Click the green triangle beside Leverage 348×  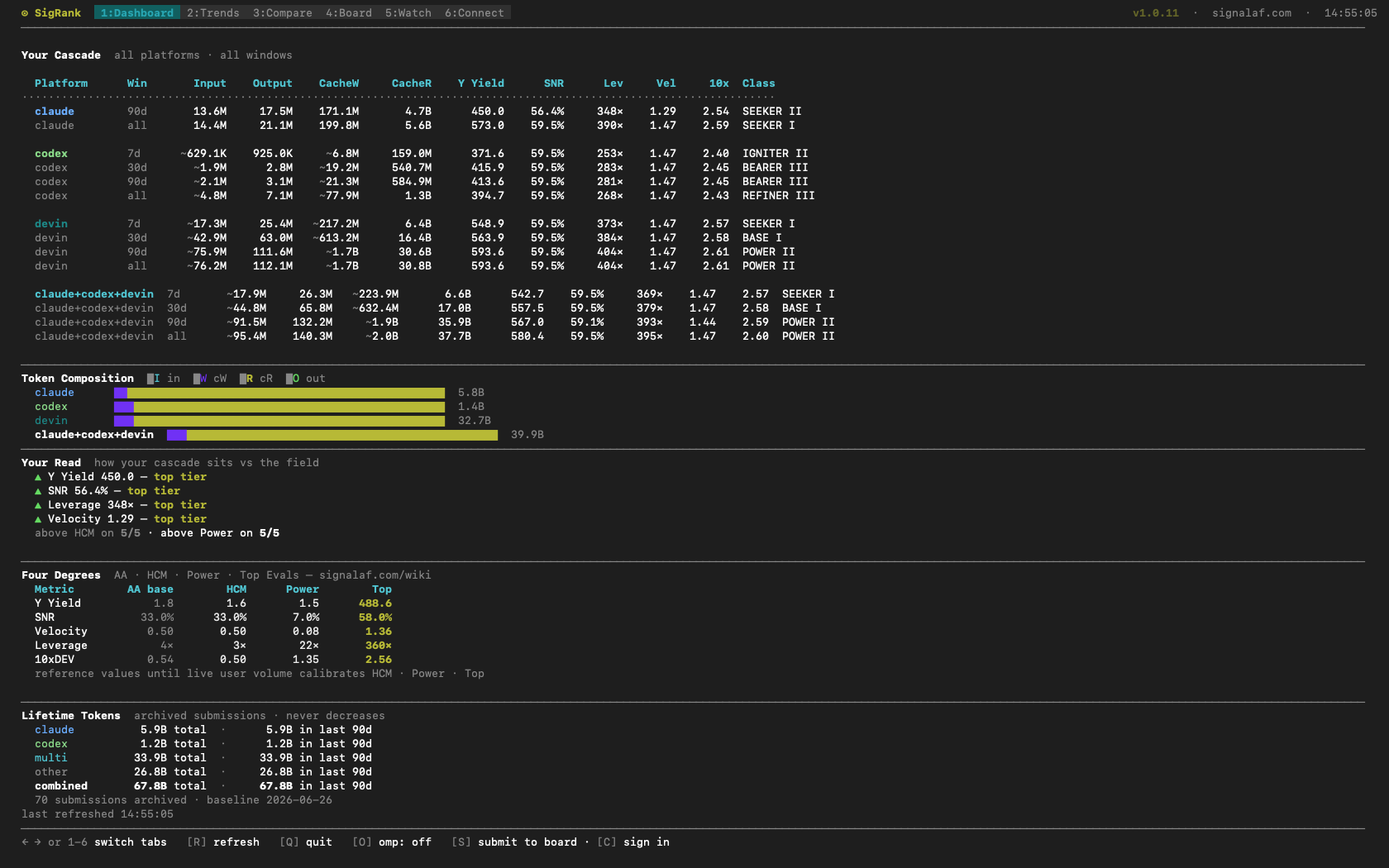(38, 505)
